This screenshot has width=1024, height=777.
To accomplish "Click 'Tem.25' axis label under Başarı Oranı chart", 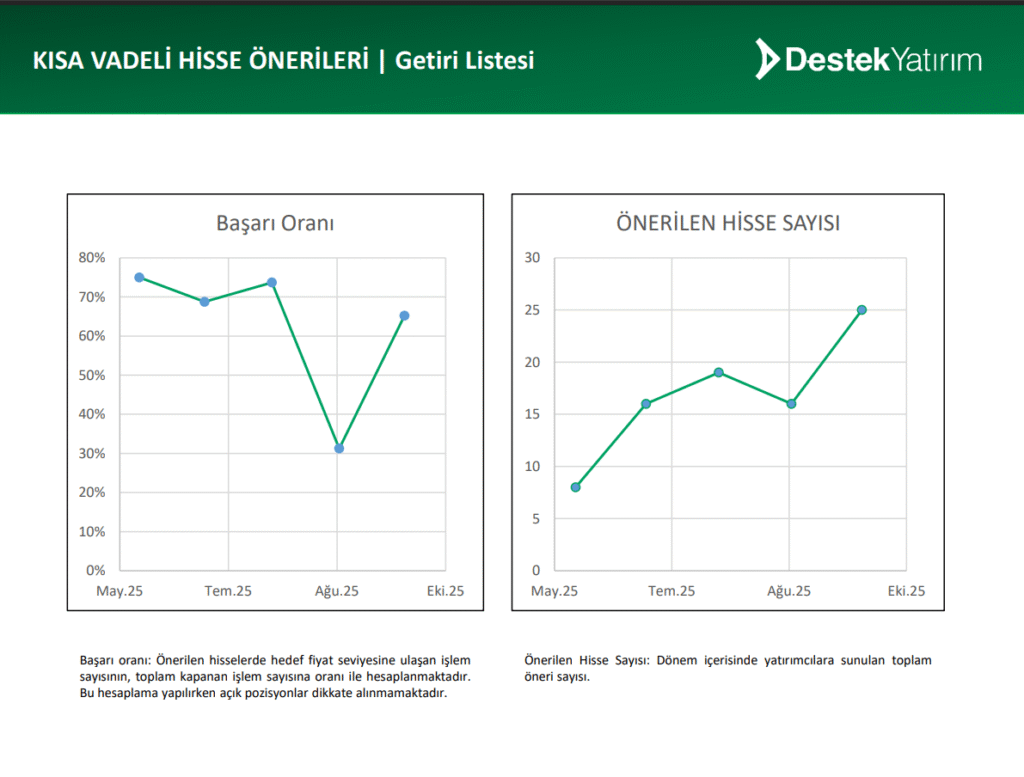I will click(229, 591).
